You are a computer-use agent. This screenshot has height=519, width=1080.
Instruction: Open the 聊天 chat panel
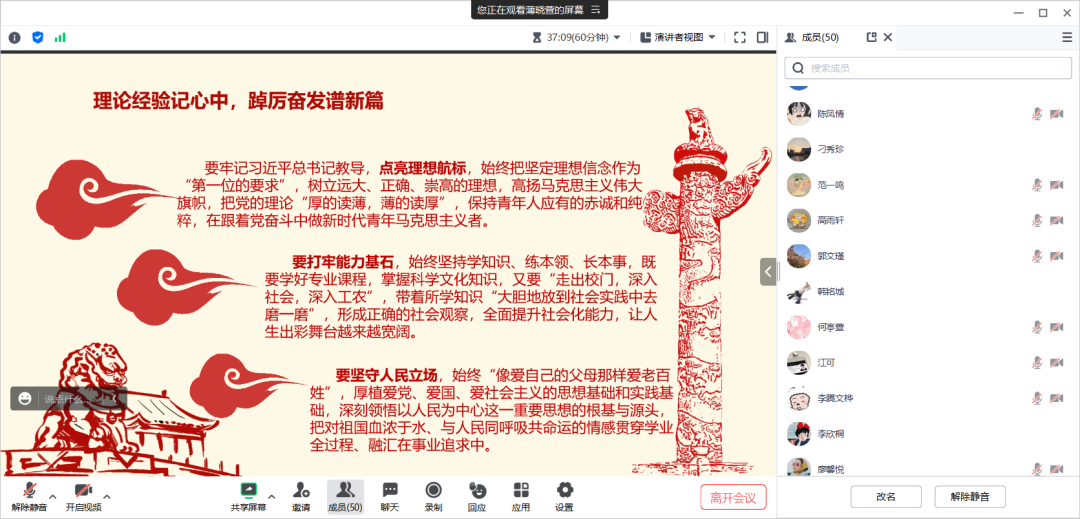point(389,495)
